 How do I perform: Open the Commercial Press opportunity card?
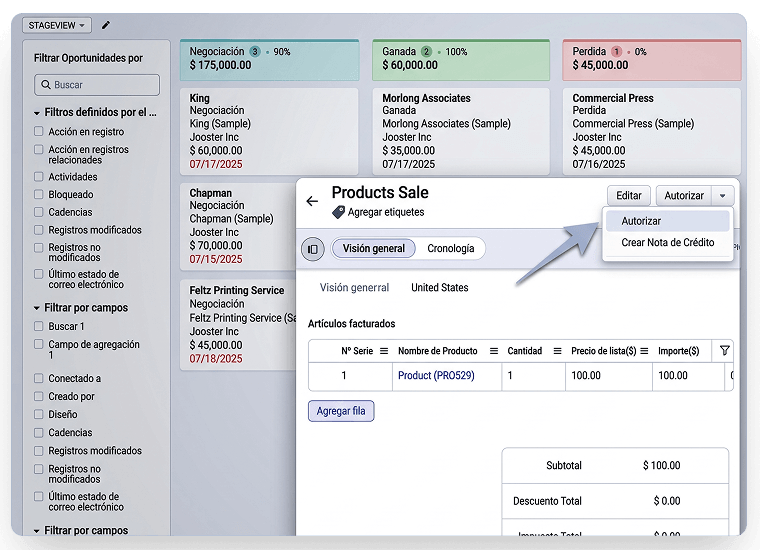pyautogui.click(x=651, y=131)
